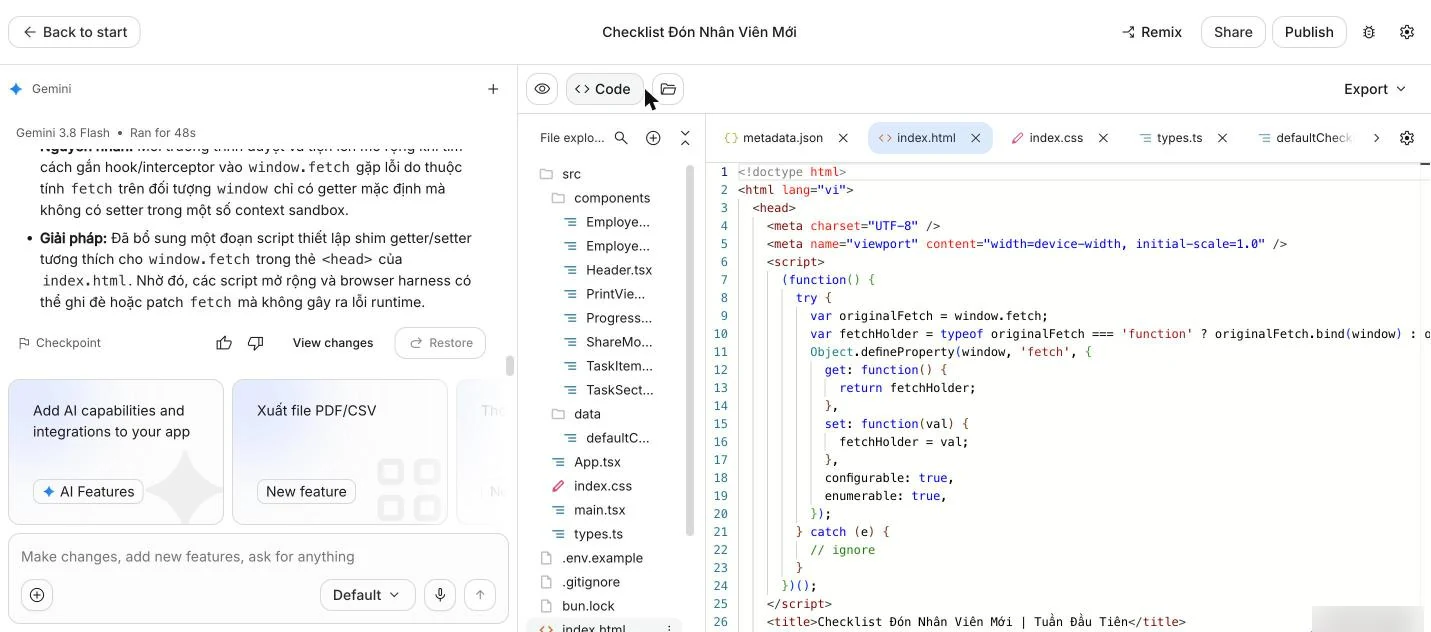Click the Share button
This screenshot has width=1431, height=632.
[x=1233, y=32]
